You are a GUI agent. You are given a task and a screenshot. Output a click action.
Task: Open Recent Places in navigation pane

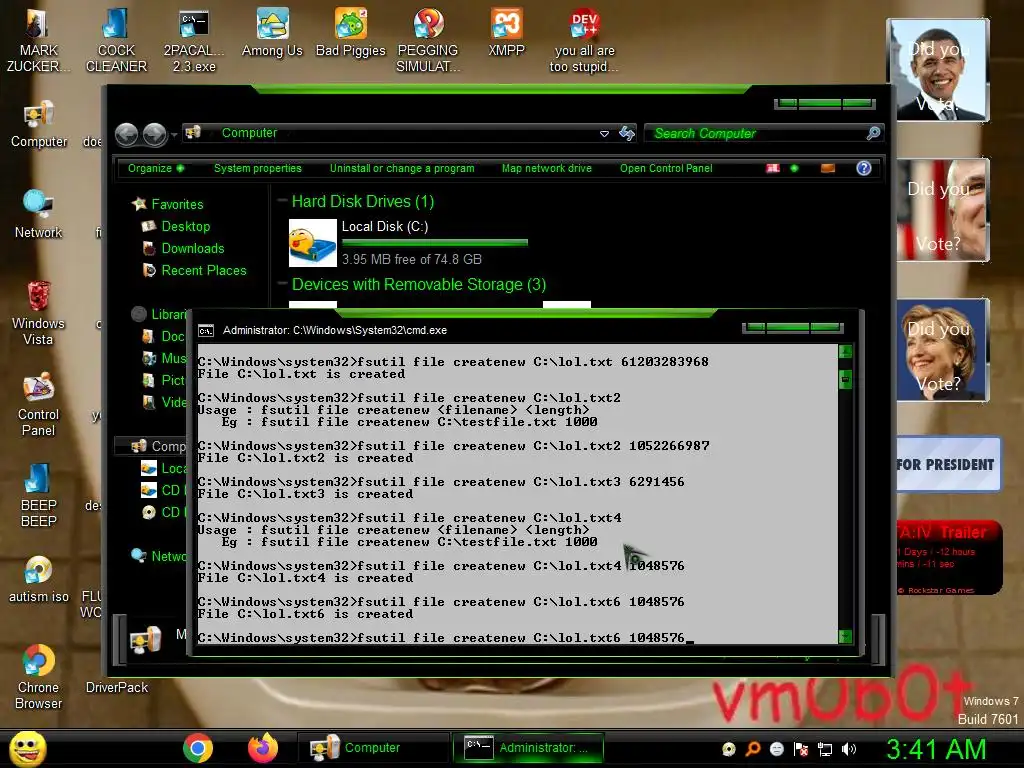[195, 270]
